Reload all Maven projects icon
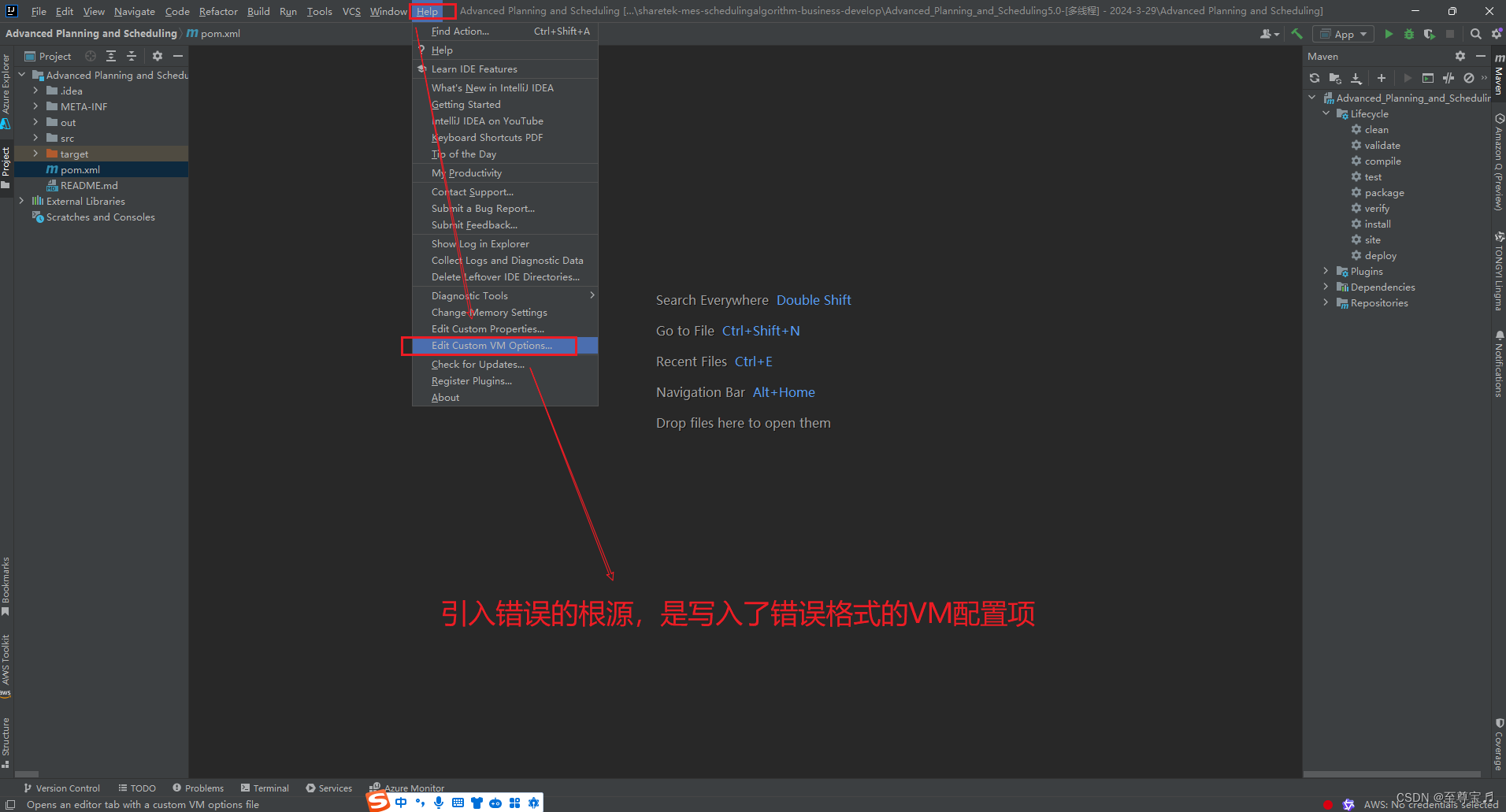This screenshot has height=812, width=1506. pos(1315,78)
